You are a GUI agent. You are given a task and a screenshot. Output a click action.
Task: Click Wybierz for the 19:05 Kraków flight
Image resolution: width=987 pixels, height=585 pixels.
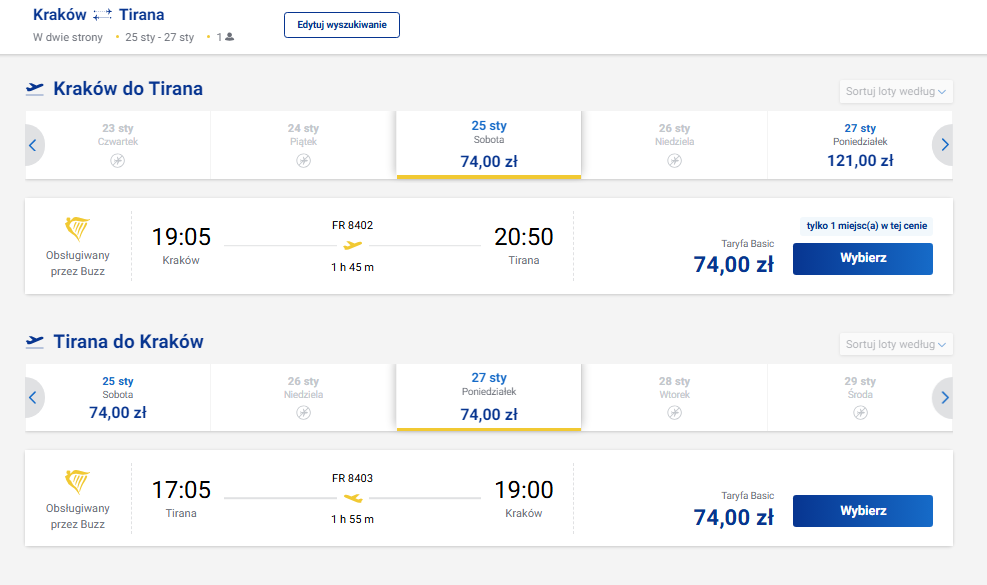[862, 259]
